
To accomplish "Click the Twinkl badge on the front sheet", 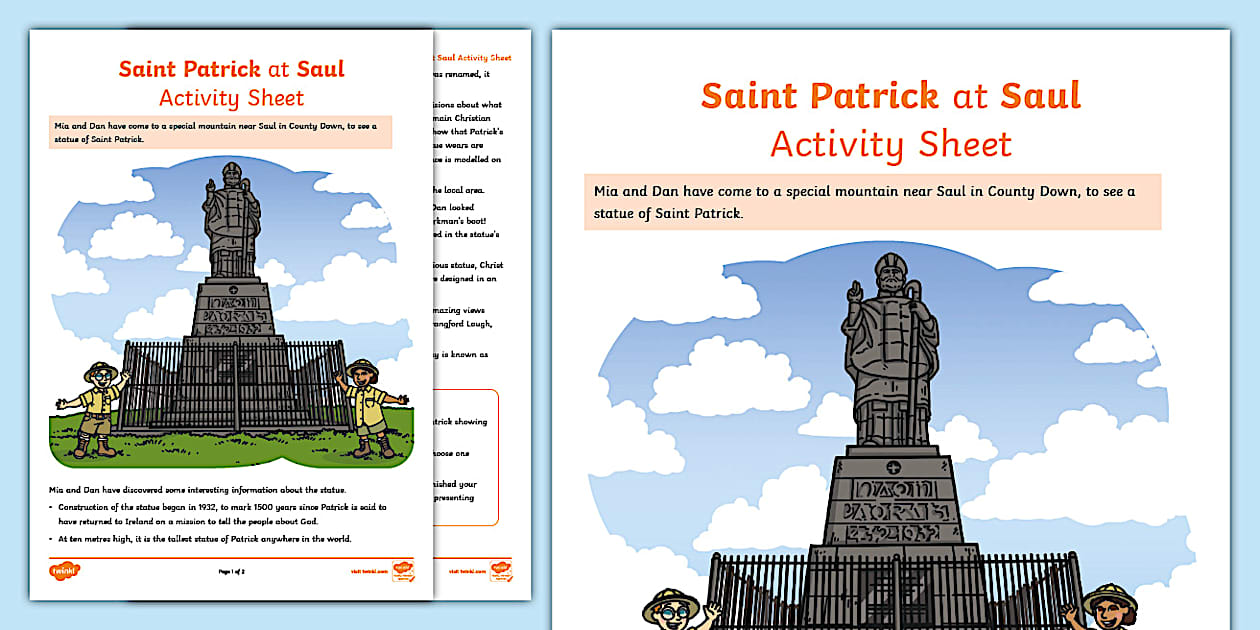I will 404,570.
